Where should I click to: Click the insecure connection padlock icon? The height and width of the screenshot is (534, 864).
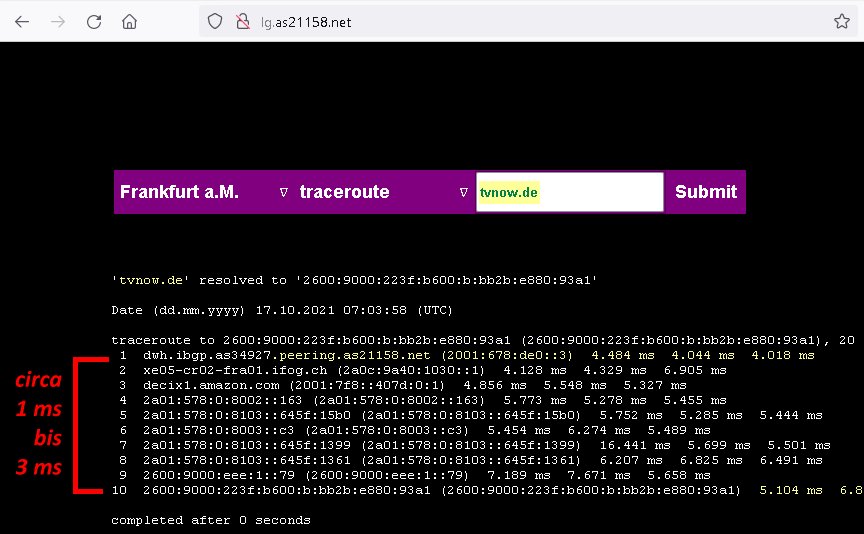(240, 21)
